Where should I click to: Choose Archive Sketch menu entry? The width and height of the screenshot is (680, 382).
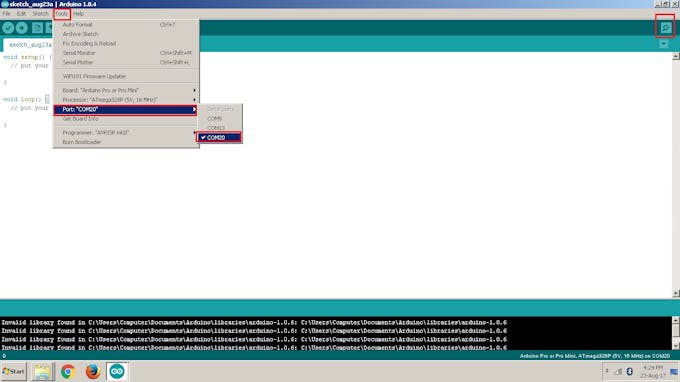pyautogui.click(x=126, y=34)
